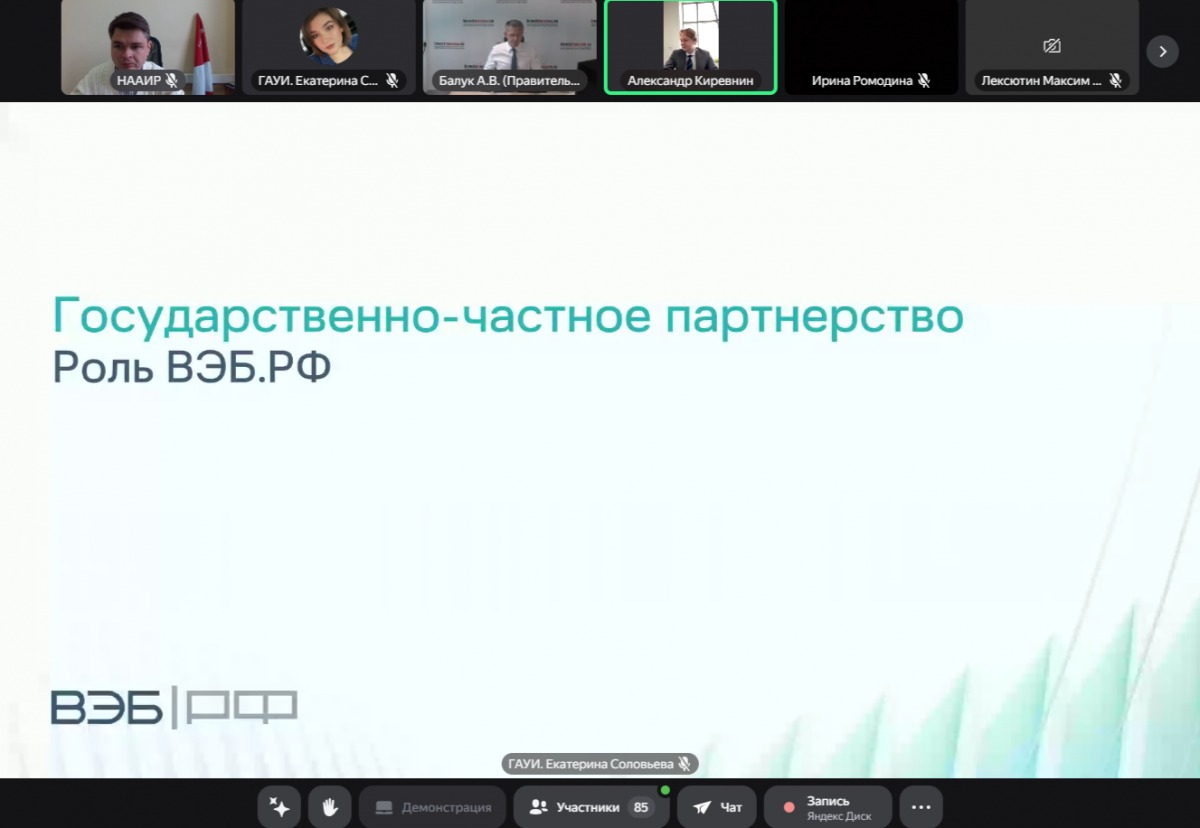Click the ВЭБ.РФ logo on slide

[174, 707]
